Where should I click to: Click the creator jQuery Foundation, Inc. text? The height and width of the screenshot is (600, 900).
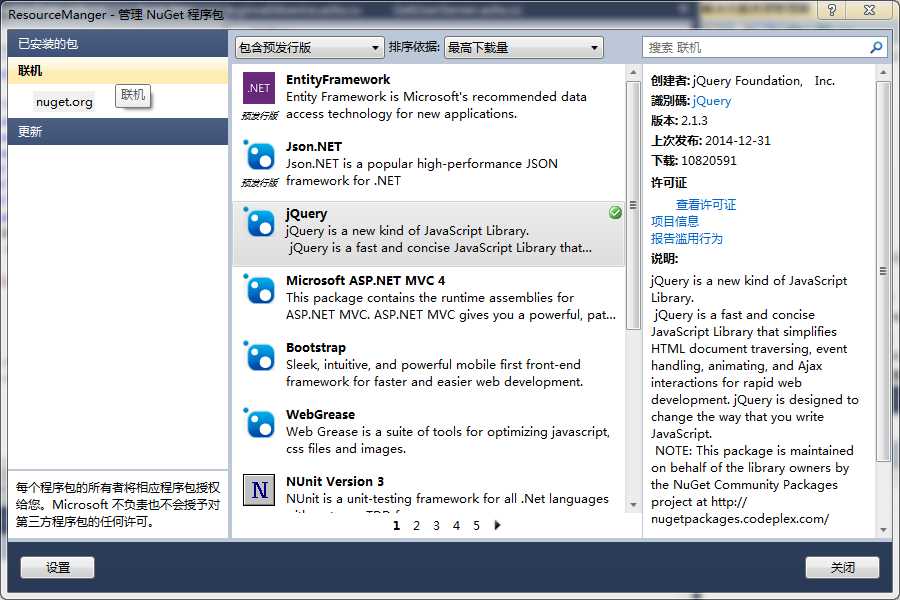click(x=763, y=81)
